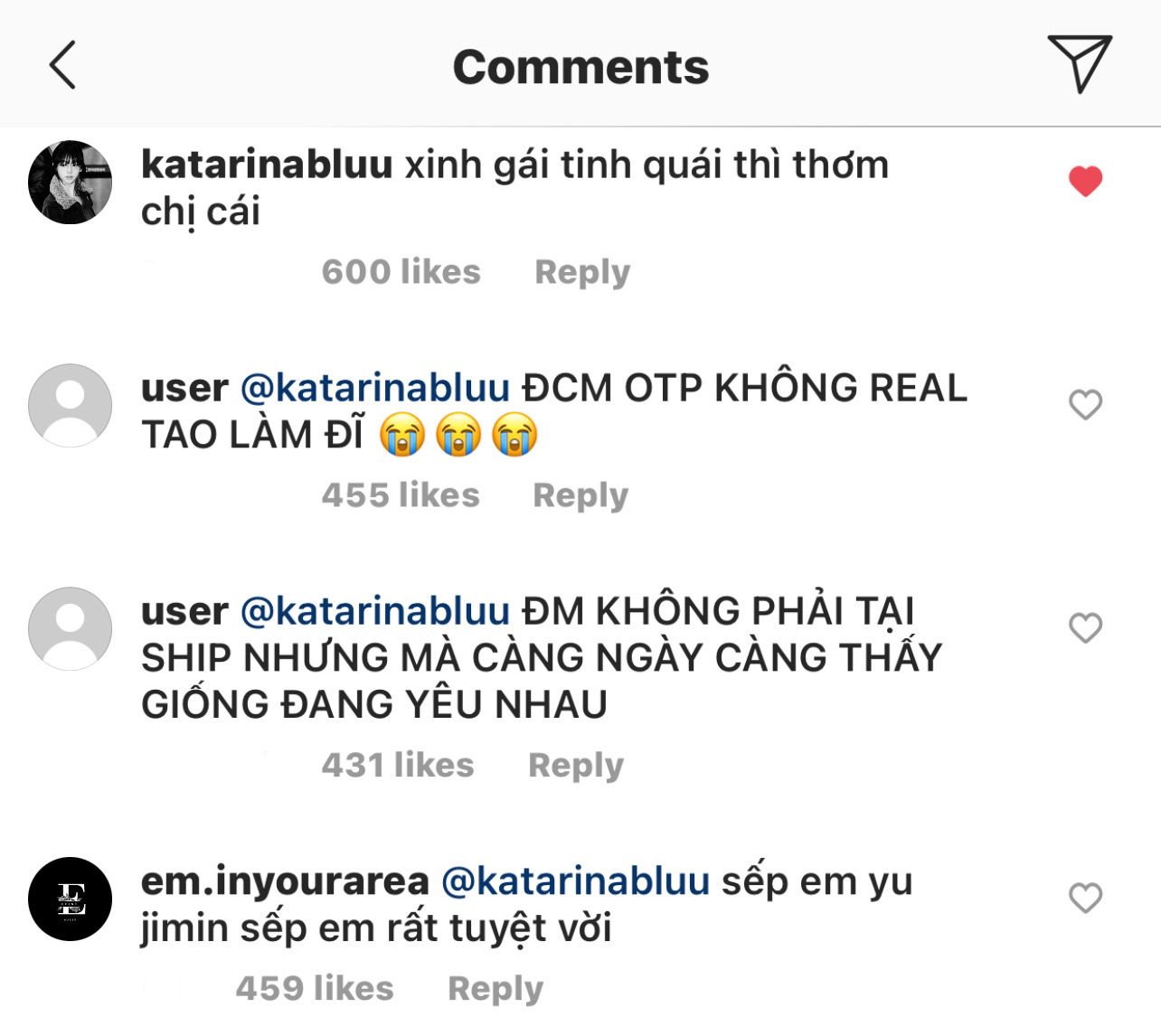Tap the default avatar beside "OTP KHÔNG REAL" comment
The image size is (1161, 1036).
point(71,405)
